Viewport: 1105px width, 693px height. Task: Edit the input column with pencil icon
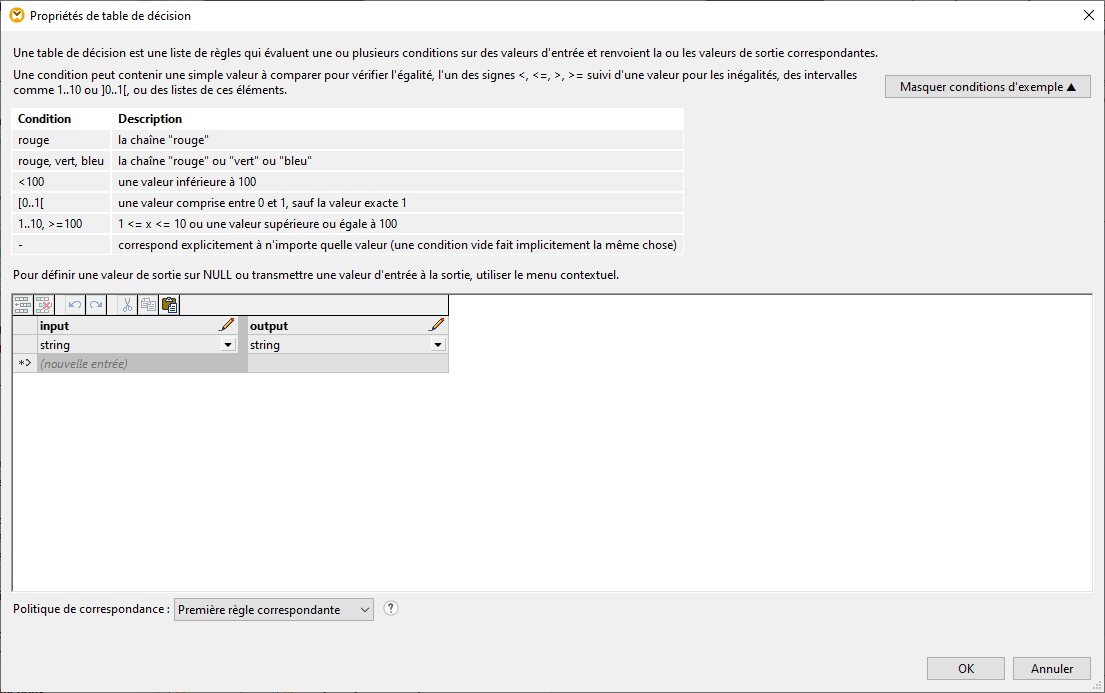(227, 325)
